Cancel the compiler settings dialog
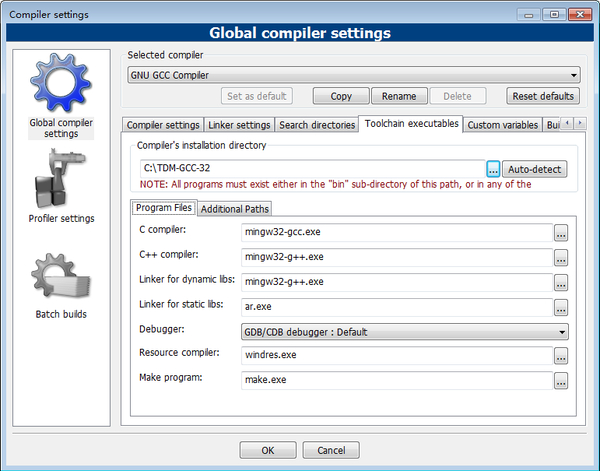Screen dimensions: 600x471 pyautogui.click(x=331, y=450)
